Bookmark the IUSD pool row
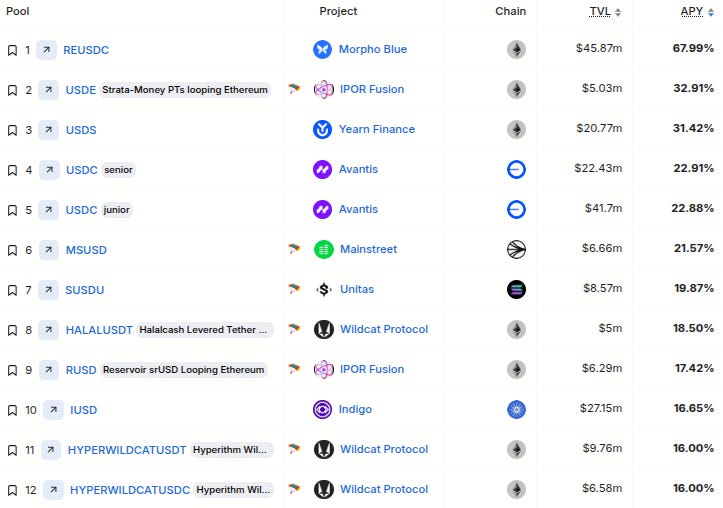 pos(12,410)
